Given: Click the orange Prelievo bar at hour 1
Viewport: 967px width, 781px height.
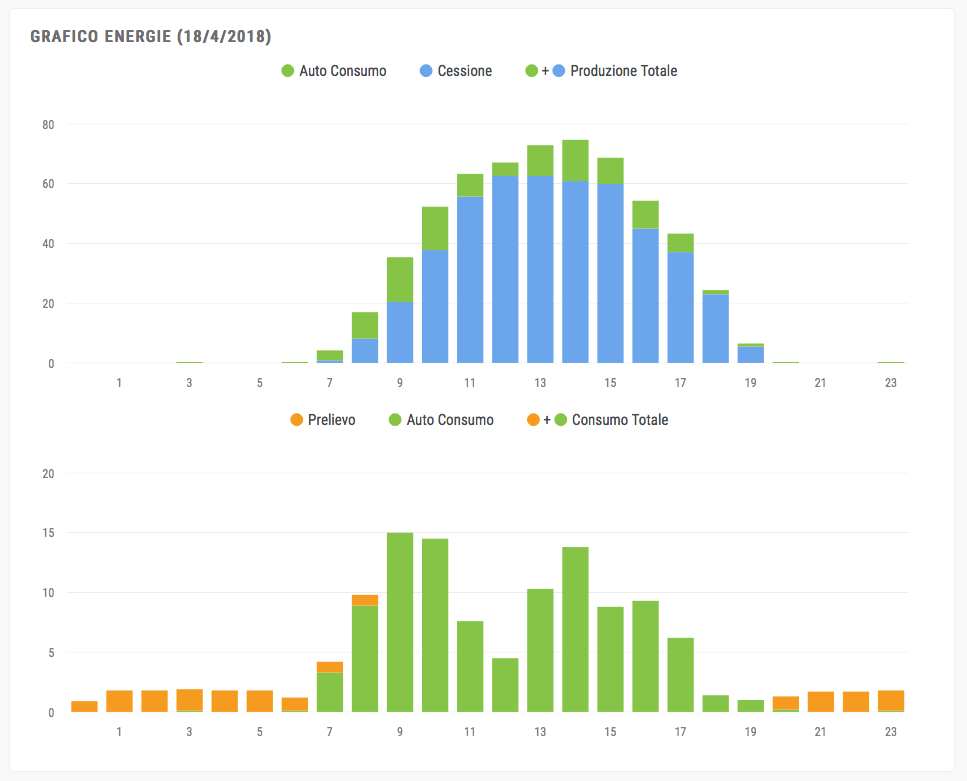Looking at the screenshot, I should (x=120, y=701).
